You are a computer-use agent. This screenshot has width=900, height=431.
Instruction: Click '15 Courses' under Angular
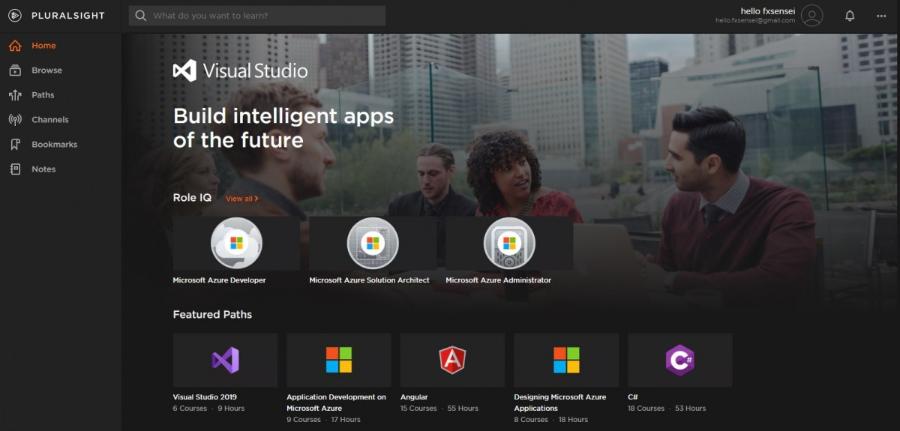click(x=418, y=409)
